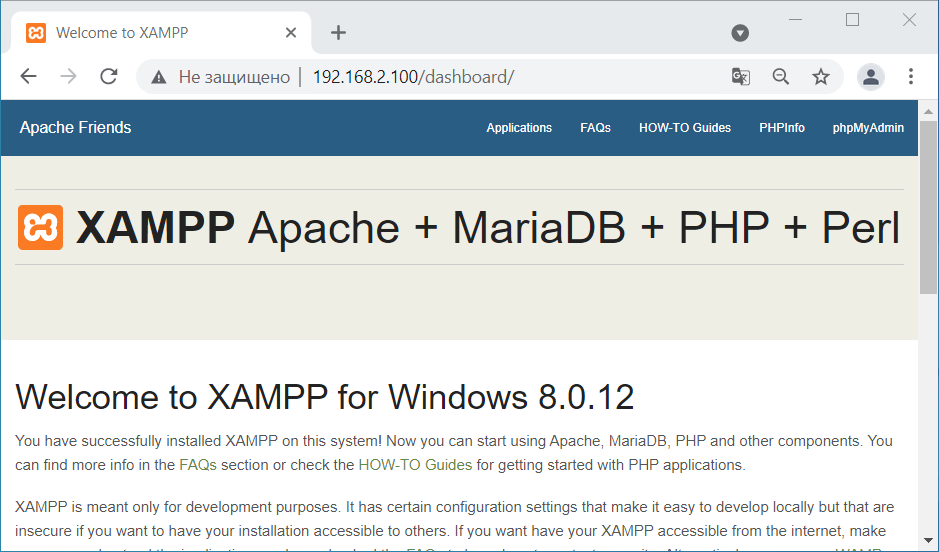Open PHPInfo from the navbar
This screenshot has width=939, height=552.
point(782,128)
